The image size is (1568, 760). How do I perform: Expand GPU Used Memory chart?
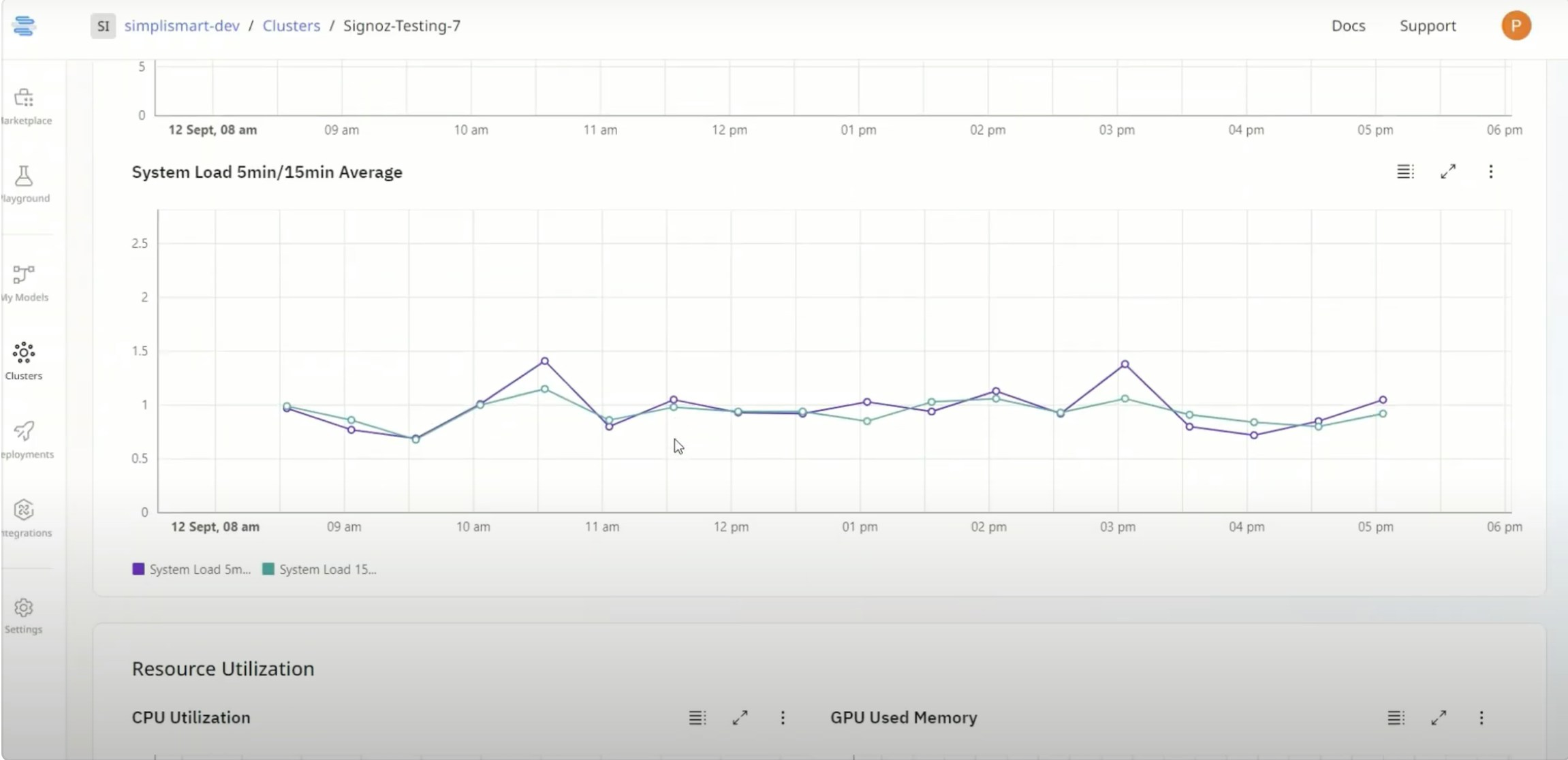(x=1439, y=718)
